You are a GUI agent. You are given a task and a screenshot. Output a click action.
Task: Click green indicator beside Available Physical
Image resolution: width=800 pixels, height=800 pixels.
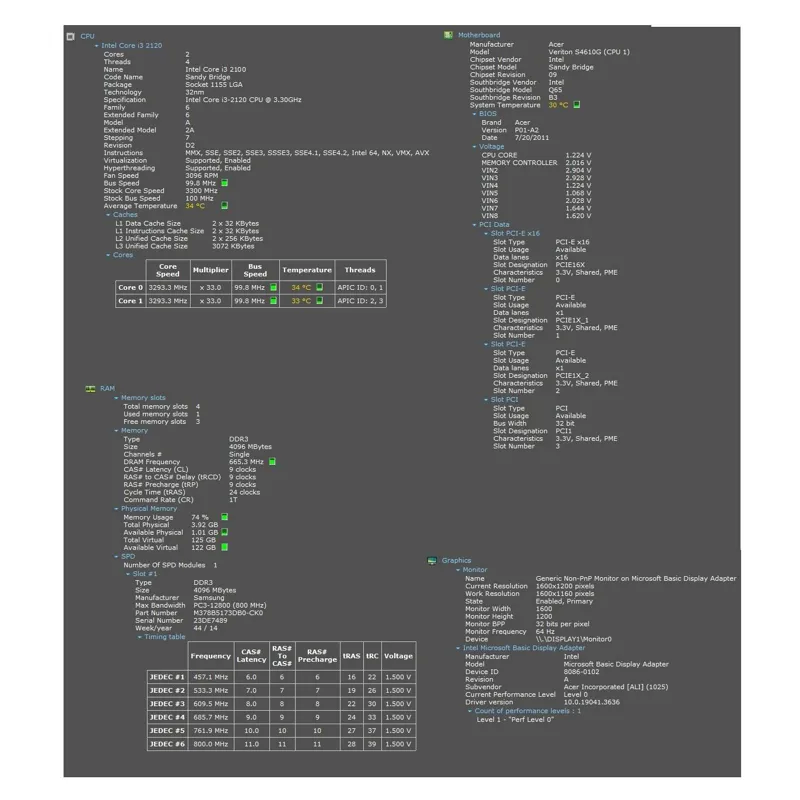click(x=224, y=532)
